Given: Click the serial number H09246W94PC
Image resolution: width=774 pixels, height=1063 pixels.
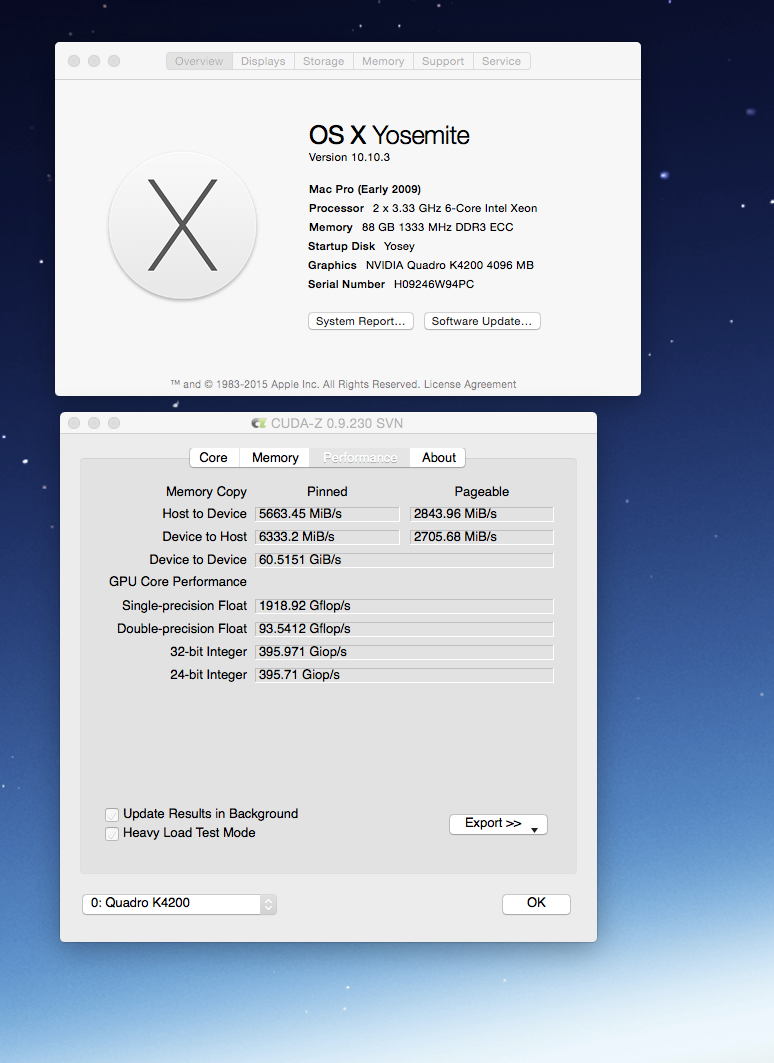Looking at the screenshot, I should (x=434, y=284).
